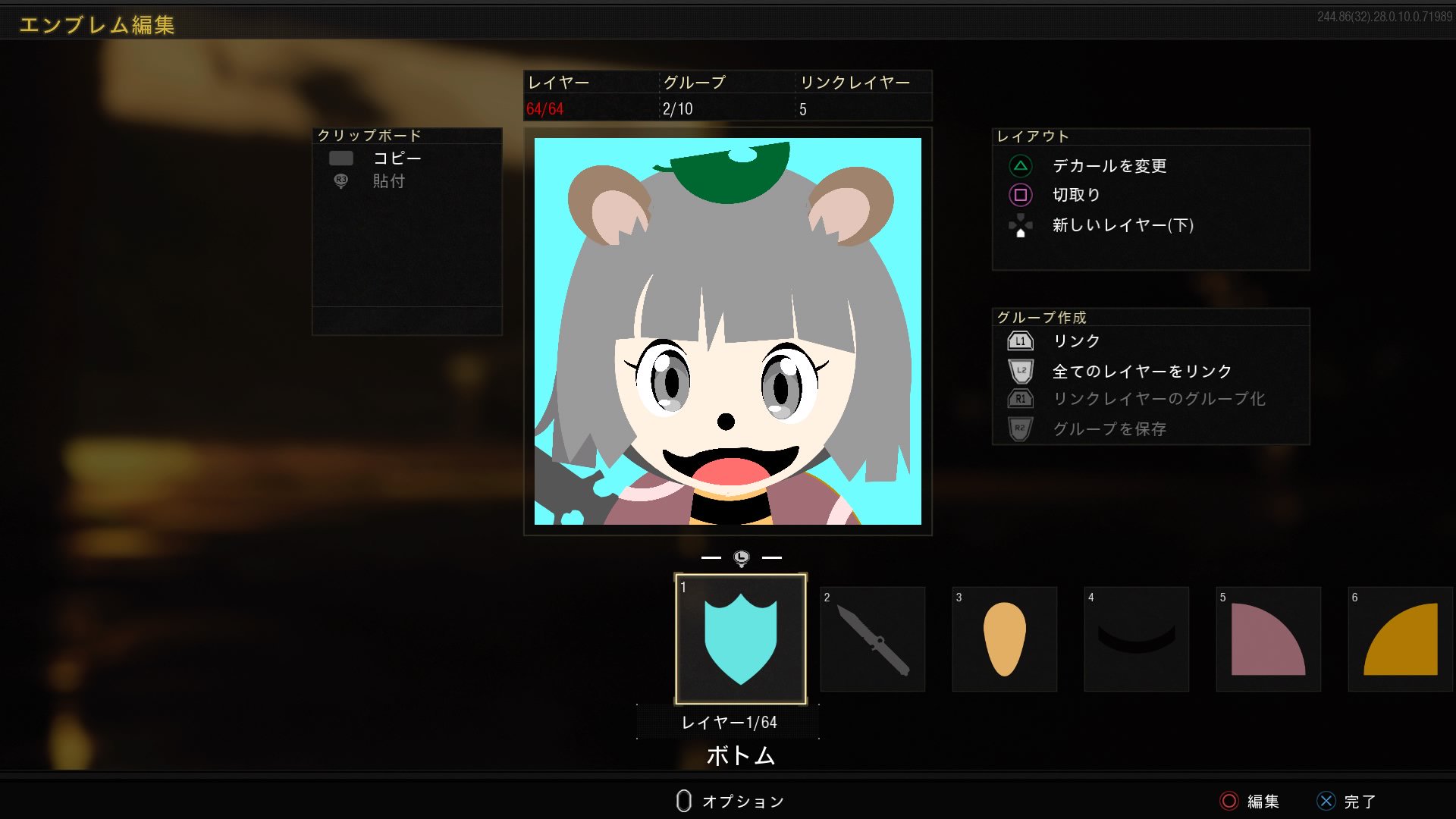Click the D-pad icon for new layer
This screenshot has width=1456, height=819.
(1020, 225)
